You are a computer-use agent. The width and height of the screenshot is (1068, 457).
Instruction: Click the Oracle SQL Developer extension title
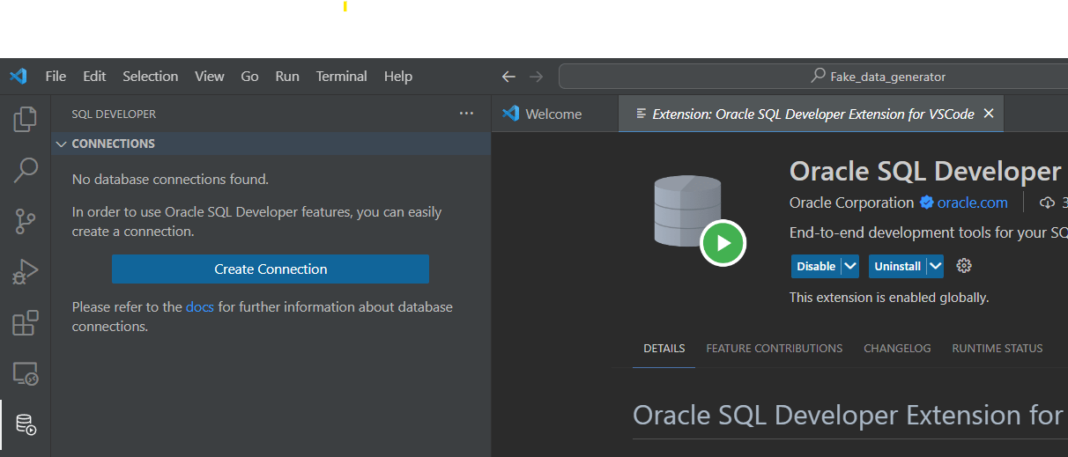coord(928,172)
